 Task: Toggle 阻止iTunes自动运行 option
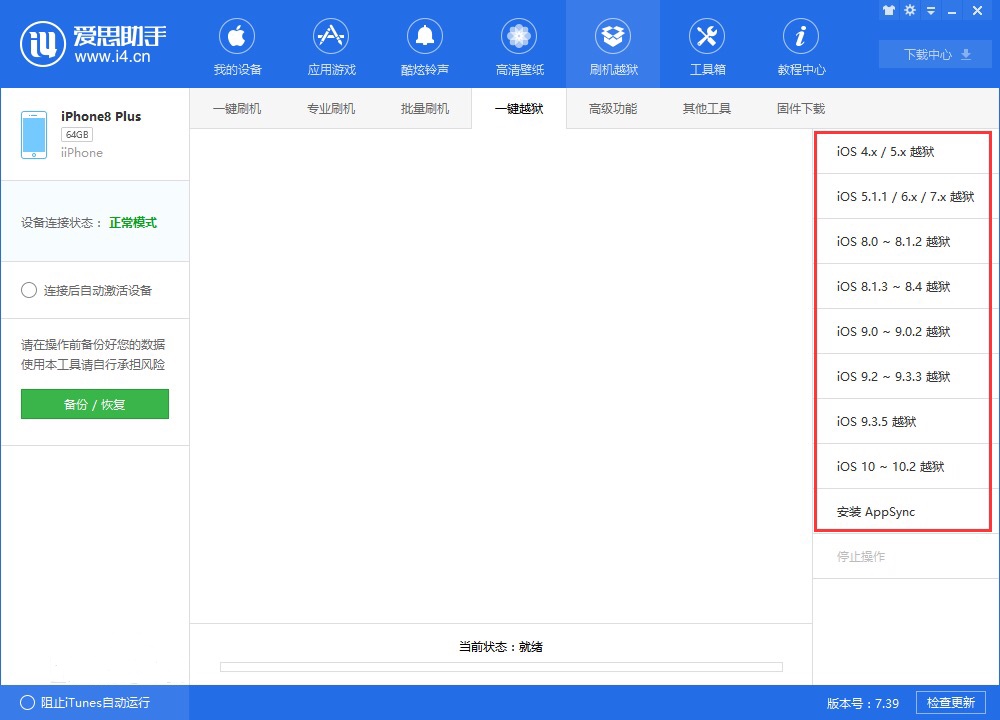pyautogui.click(x=27, y=703)
